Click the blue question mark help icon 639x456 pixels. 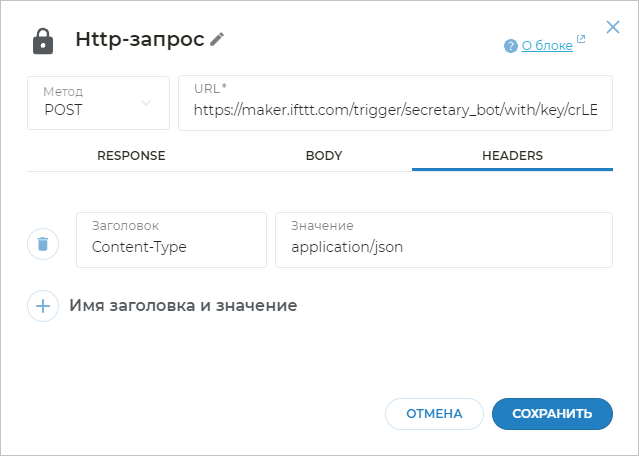click(x=511, y=46)
